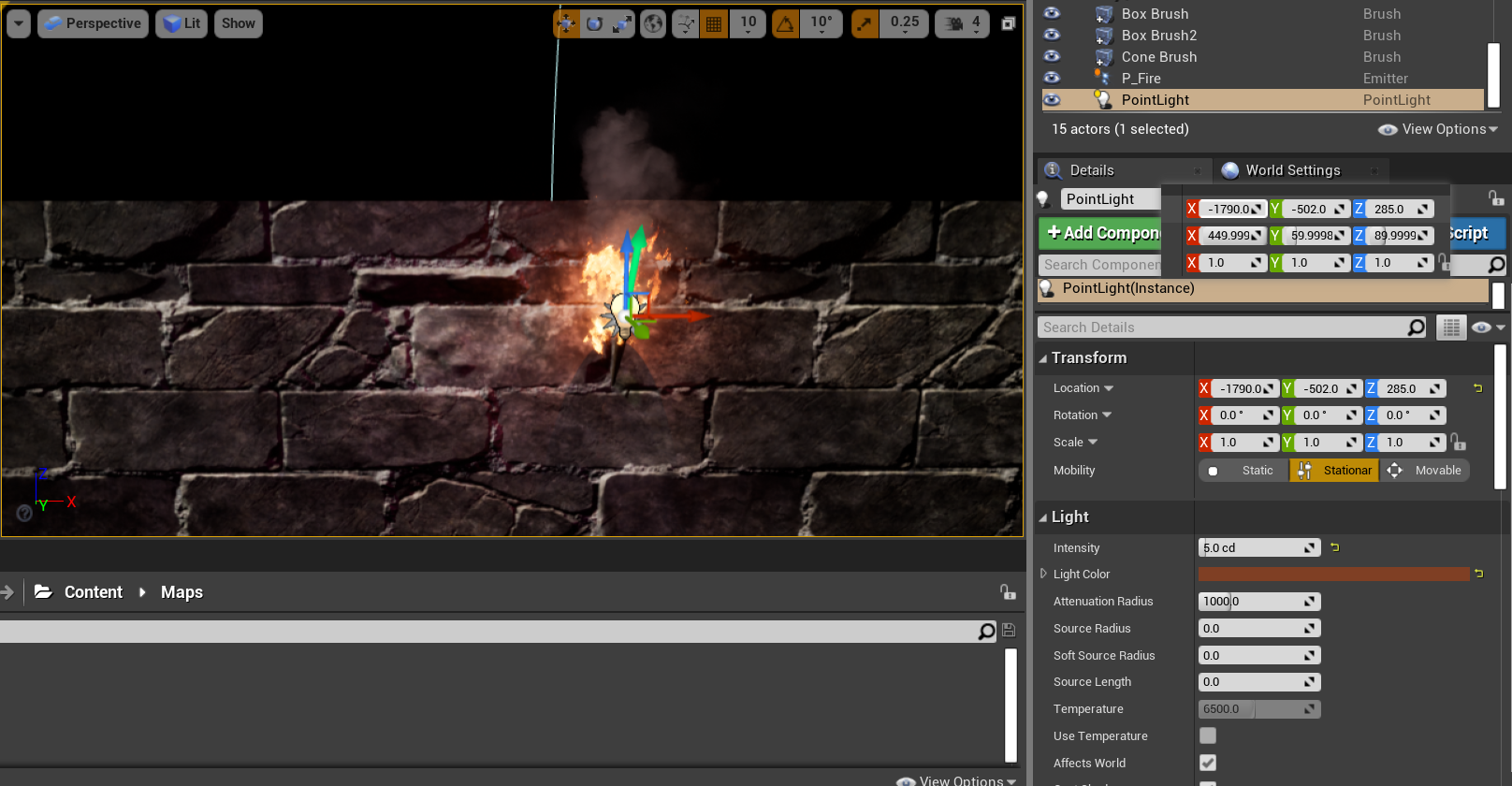Set Mobility to Stationary
Screen dimensions: 1512x786
pos(1334,471)
